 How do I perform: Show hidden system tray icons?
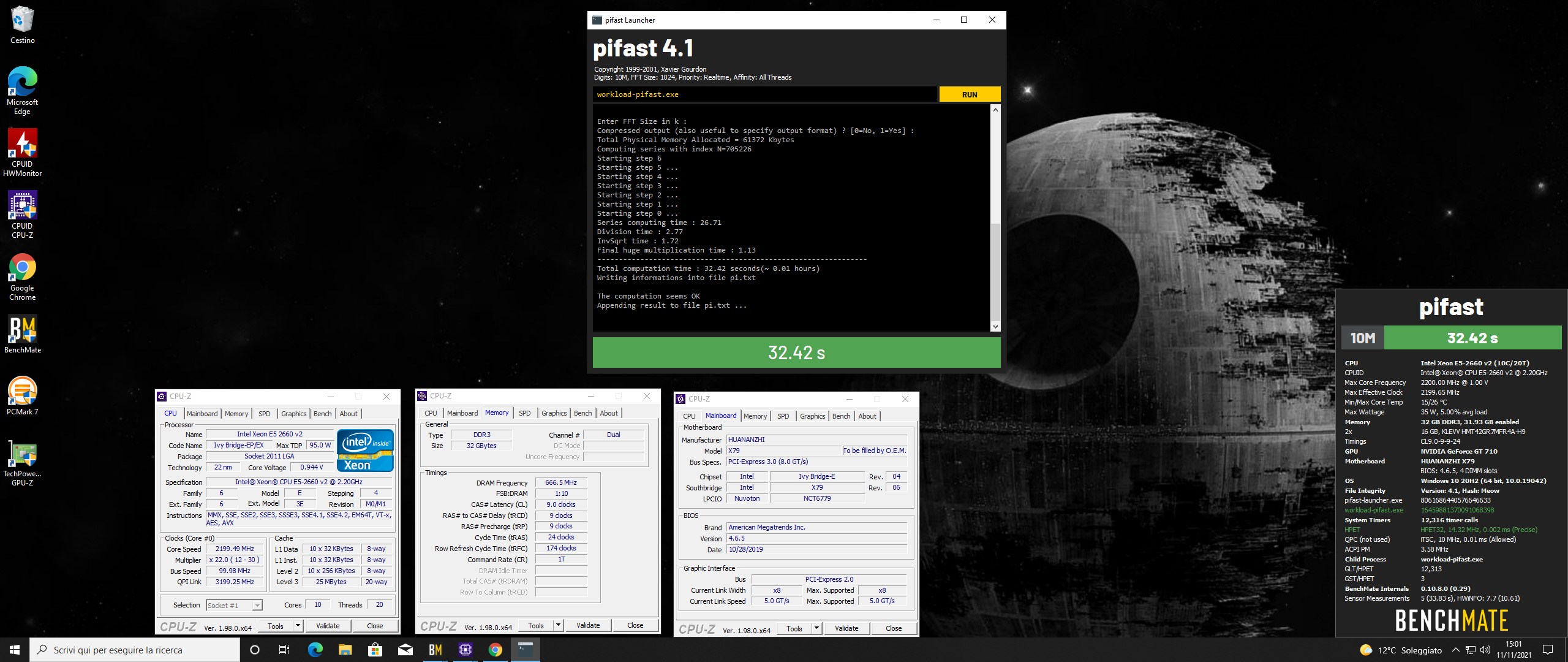pos(1455,650)
